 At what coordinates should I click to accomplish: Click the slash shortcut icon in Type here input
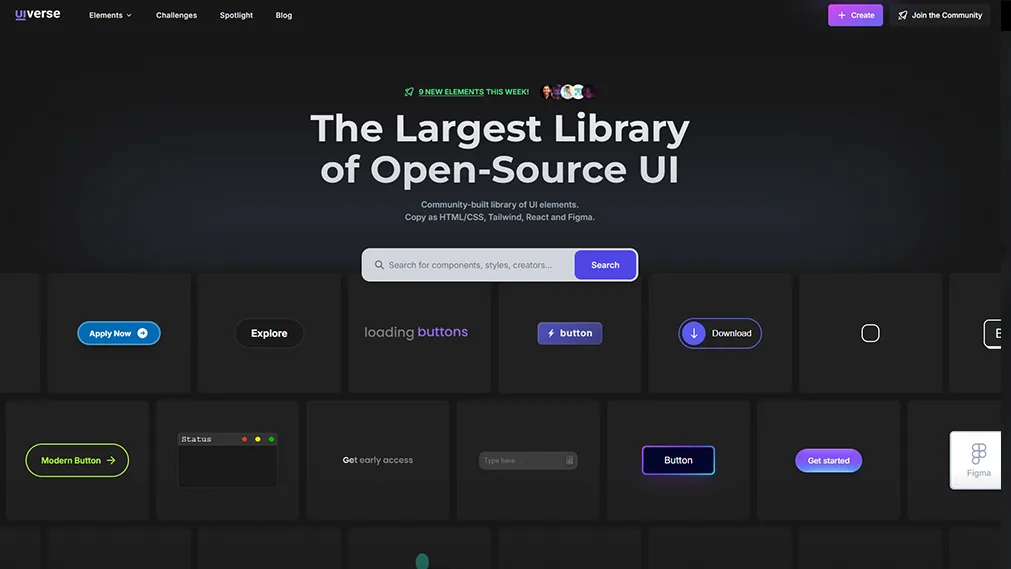(569, 460)
